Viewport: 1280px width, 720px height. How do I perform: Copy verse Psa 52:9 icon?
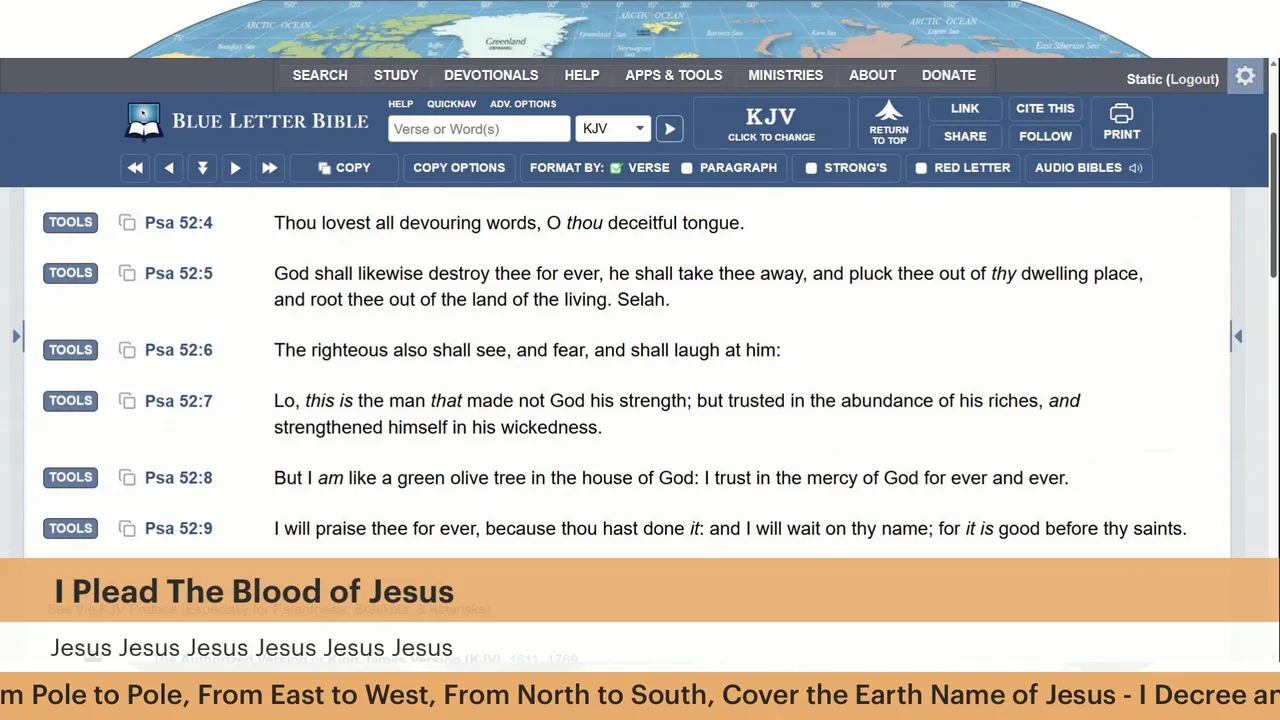pos(127,529)
